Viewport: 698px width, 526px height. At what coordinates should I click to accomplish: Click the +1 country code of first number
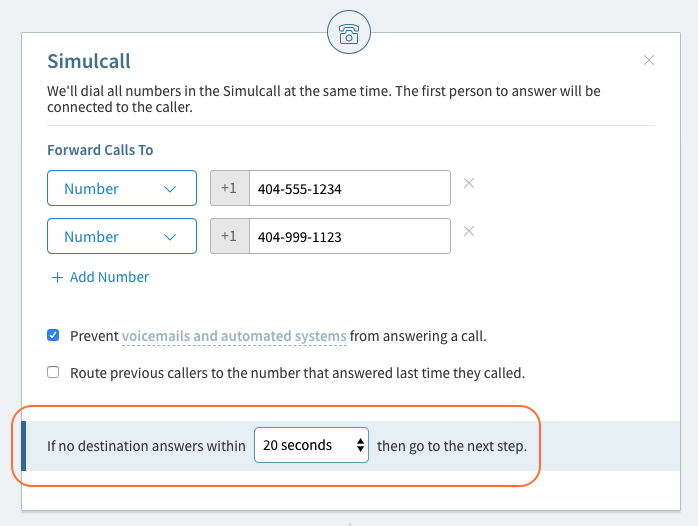click(230, 188)
